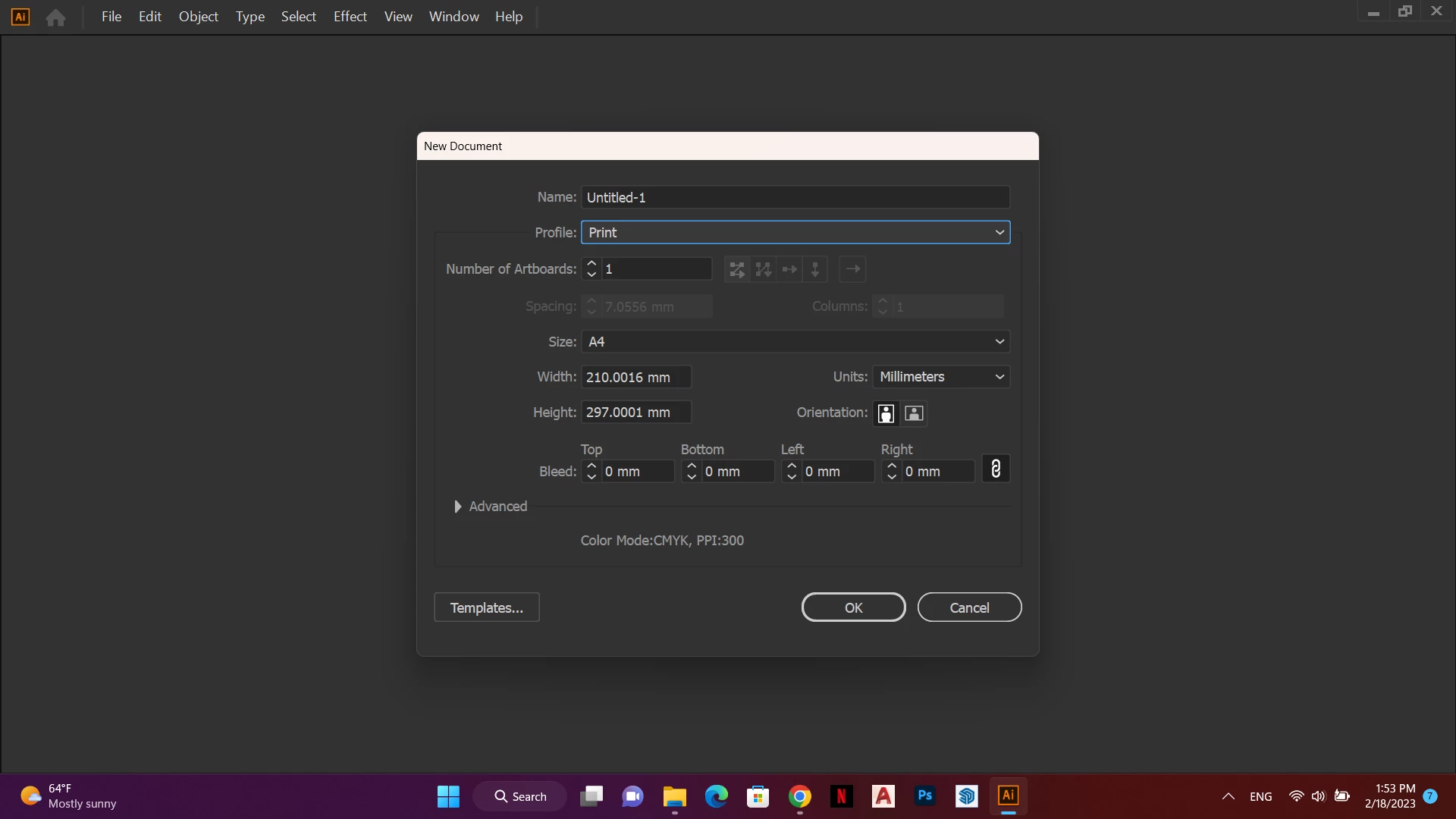Open the Units dropdown showing Millimeters
The height and width of the screenshot is (819, 1456).
[940, 377]
